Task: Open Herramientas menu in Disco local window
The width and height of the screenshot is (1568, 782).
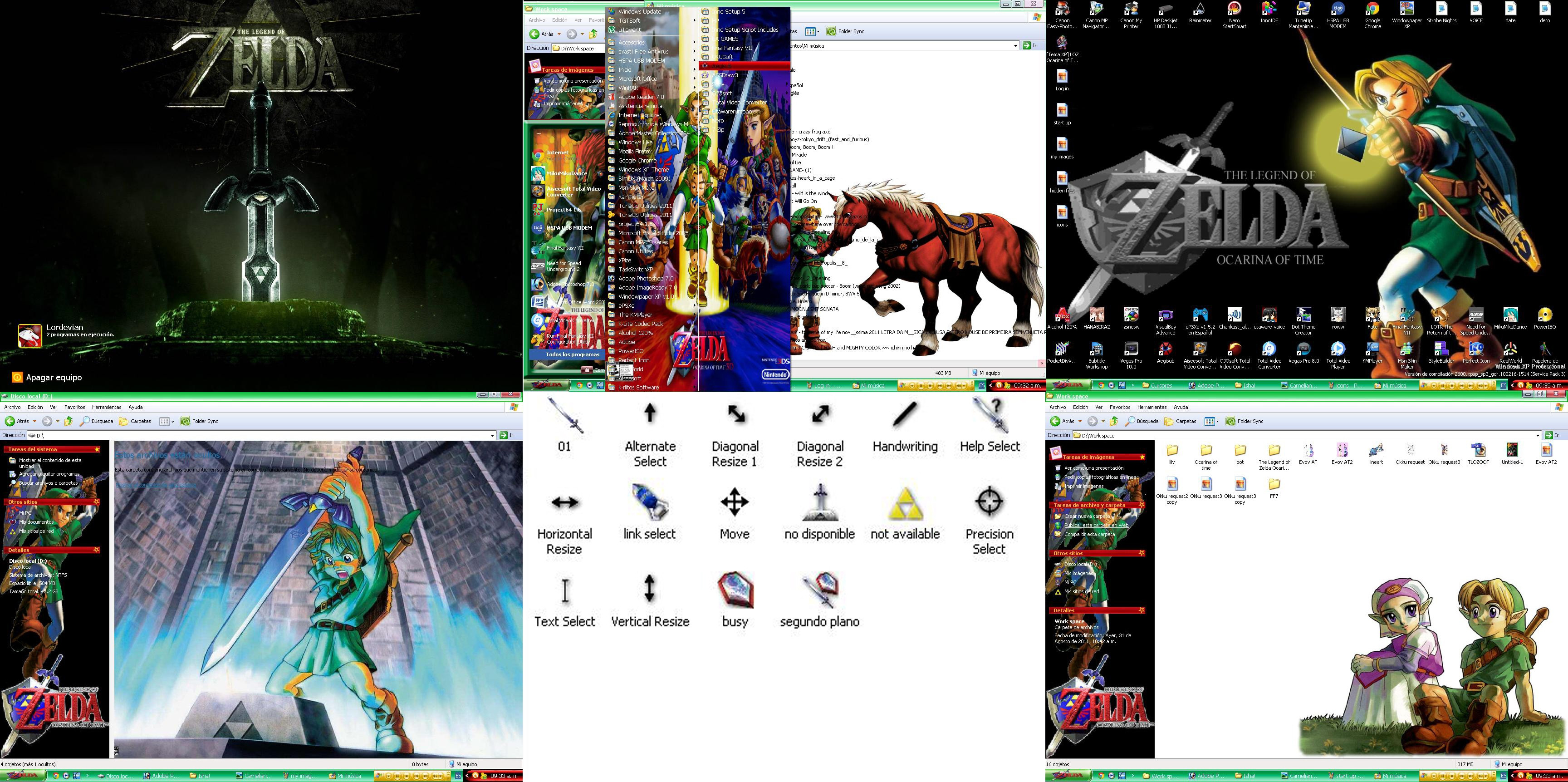Action: click(107, 408)
